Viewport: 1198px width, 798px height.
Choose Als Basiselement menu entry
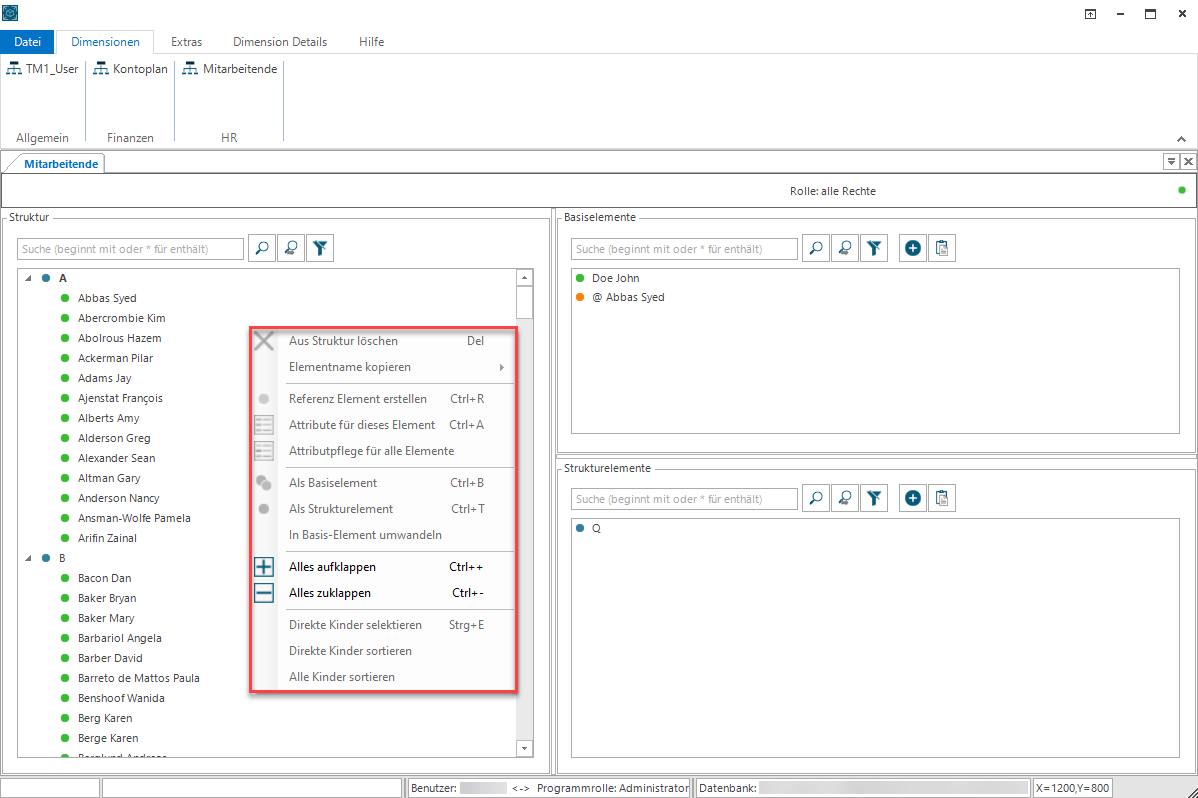384,483
